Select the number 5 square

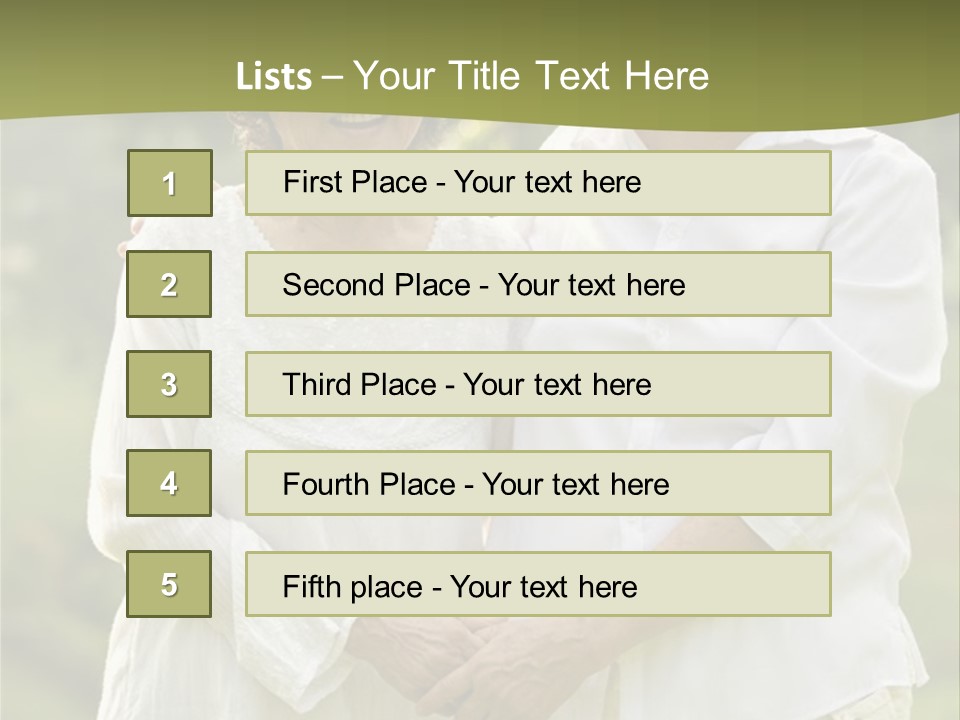click(x=169, y=584)
